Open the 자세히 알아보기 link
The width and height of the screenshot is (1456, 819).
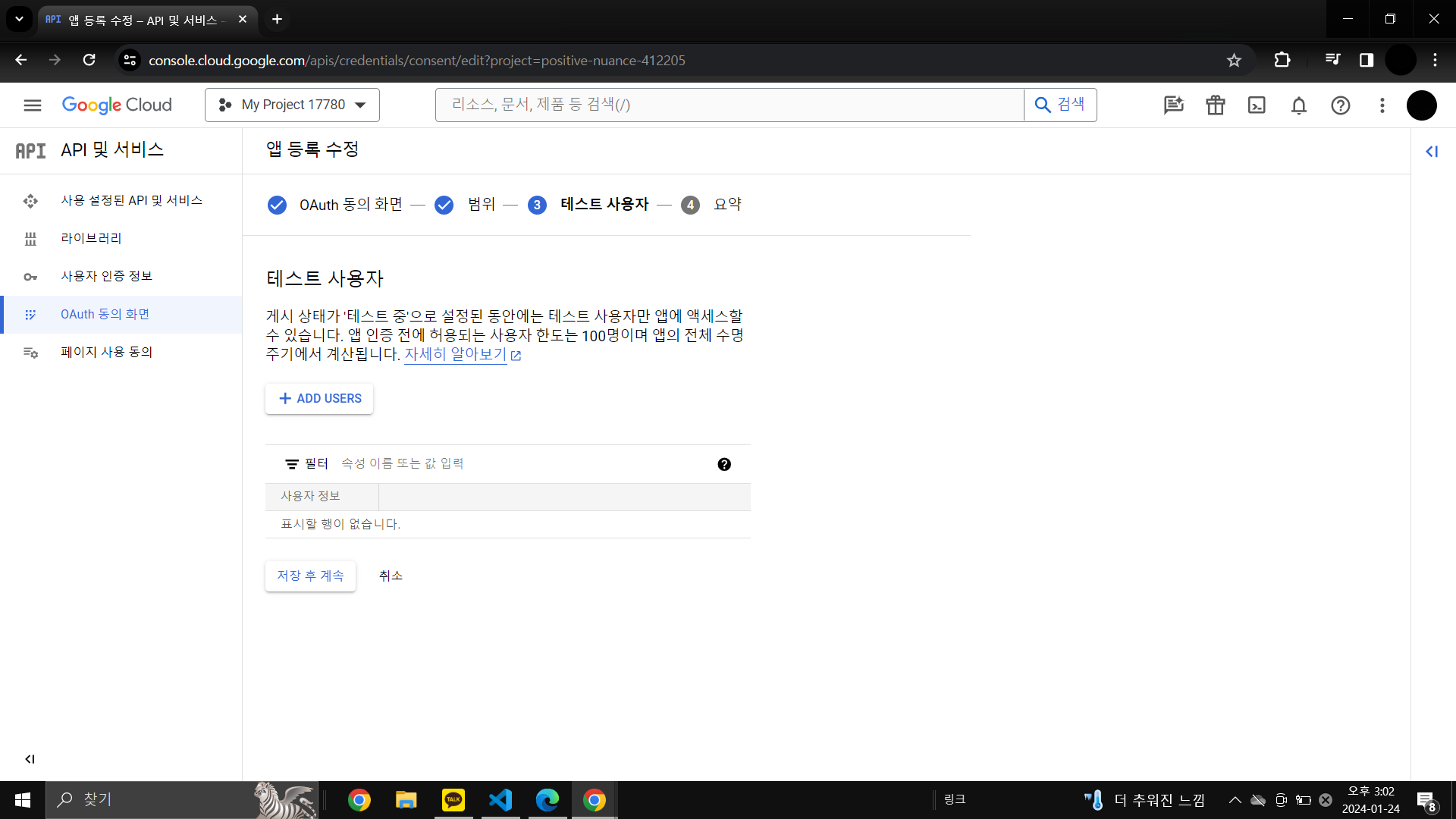[x=455, y=354]
